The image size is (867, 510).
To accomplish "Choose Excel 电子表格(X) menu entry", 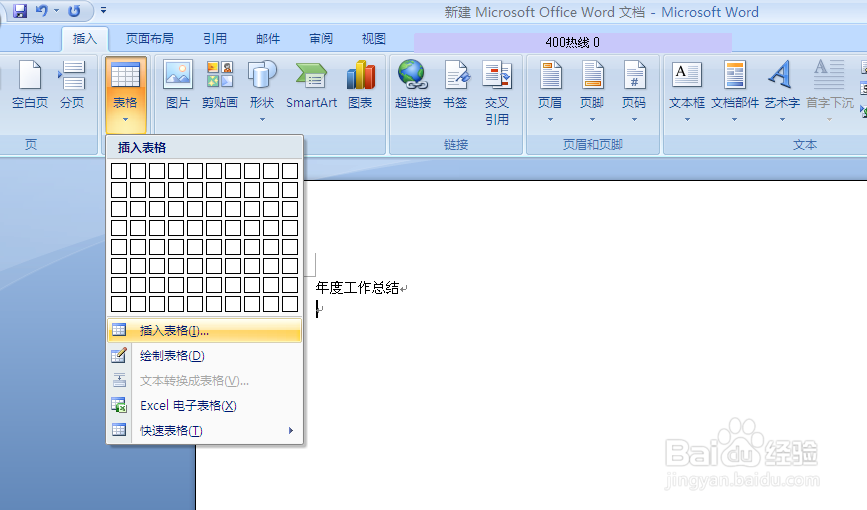I will (x=205, y=405).
